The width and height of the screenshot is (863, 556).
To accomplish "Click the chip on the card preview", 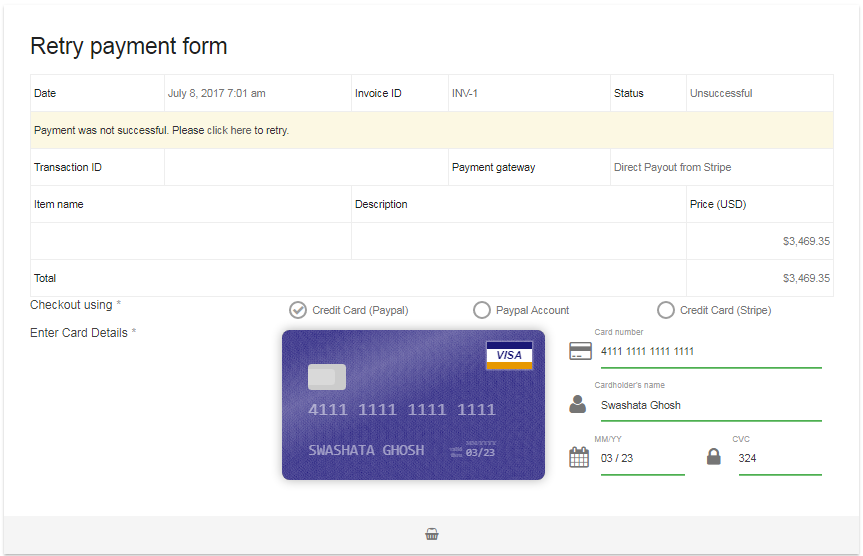I will pos(327,377).
